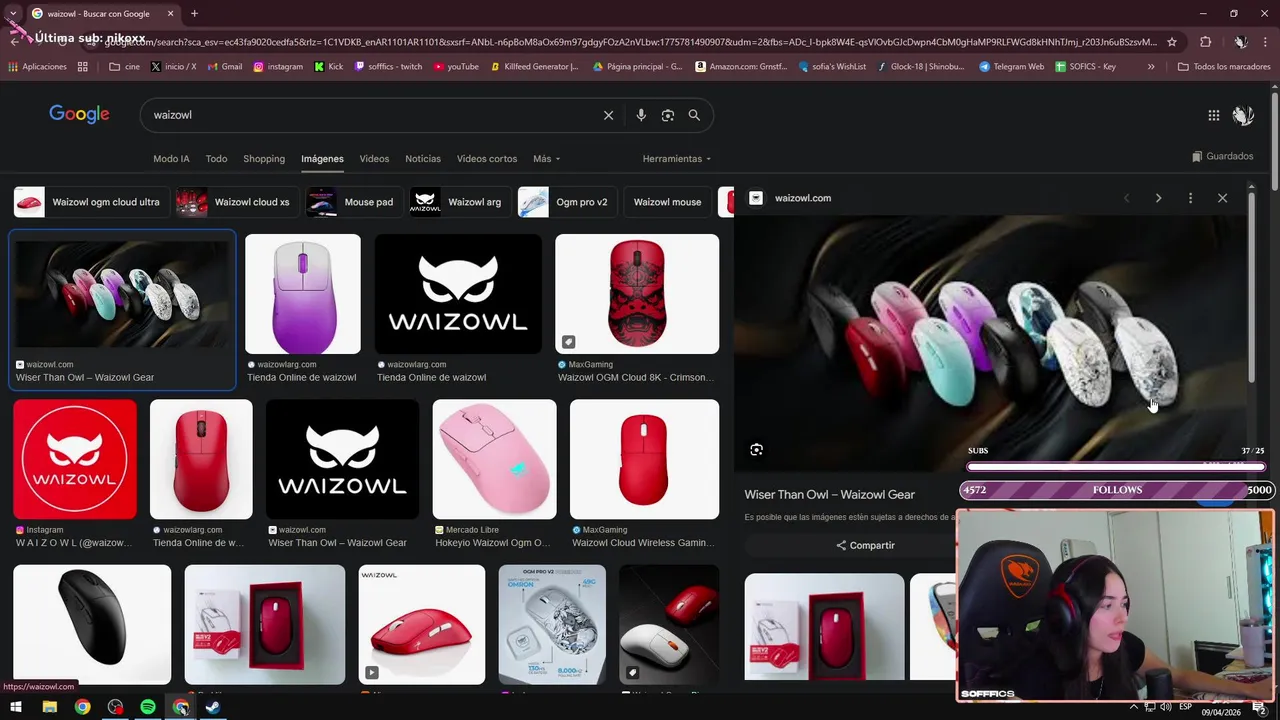The height and width of the screenshot is (720, 1280).
Task: Open the purple gradient mouse thumbnail
Action: click(303, 294)
